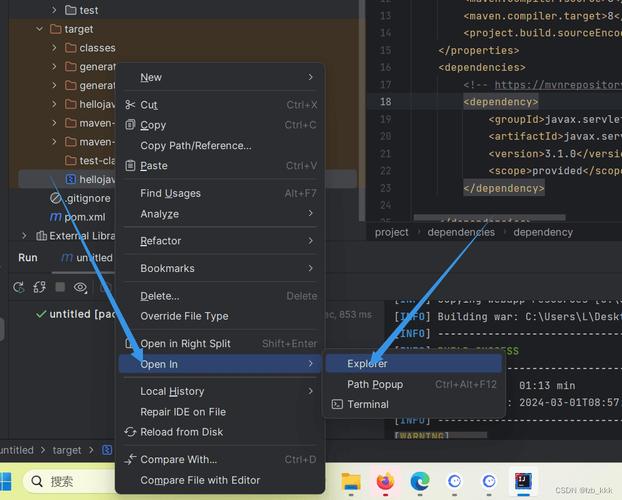Viewport: 622px width, 500px height.
Task: Click Copy Path/Reference in context menu
Action: point(195,145)
